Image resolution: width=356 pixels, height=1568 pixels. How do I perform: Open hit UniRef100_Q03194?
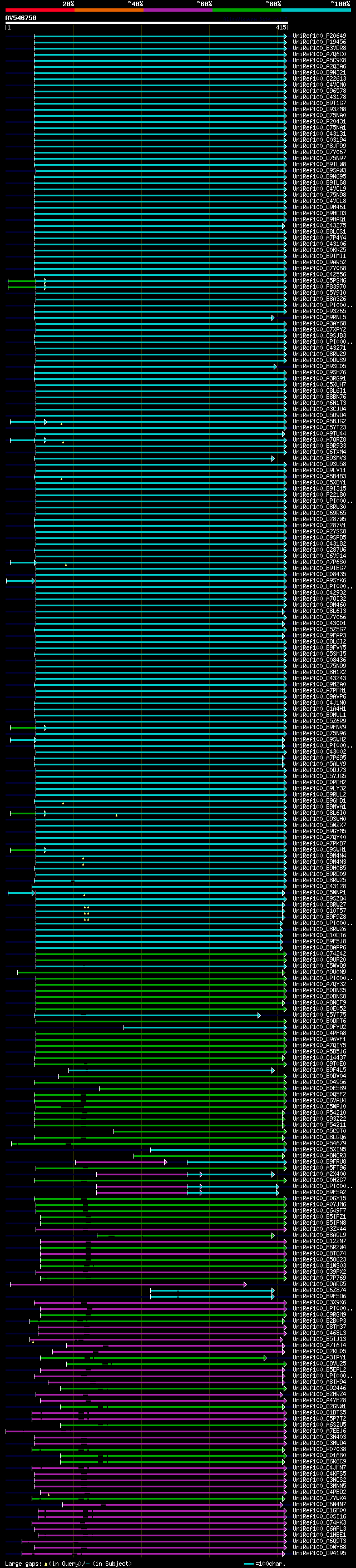[319, 140]
